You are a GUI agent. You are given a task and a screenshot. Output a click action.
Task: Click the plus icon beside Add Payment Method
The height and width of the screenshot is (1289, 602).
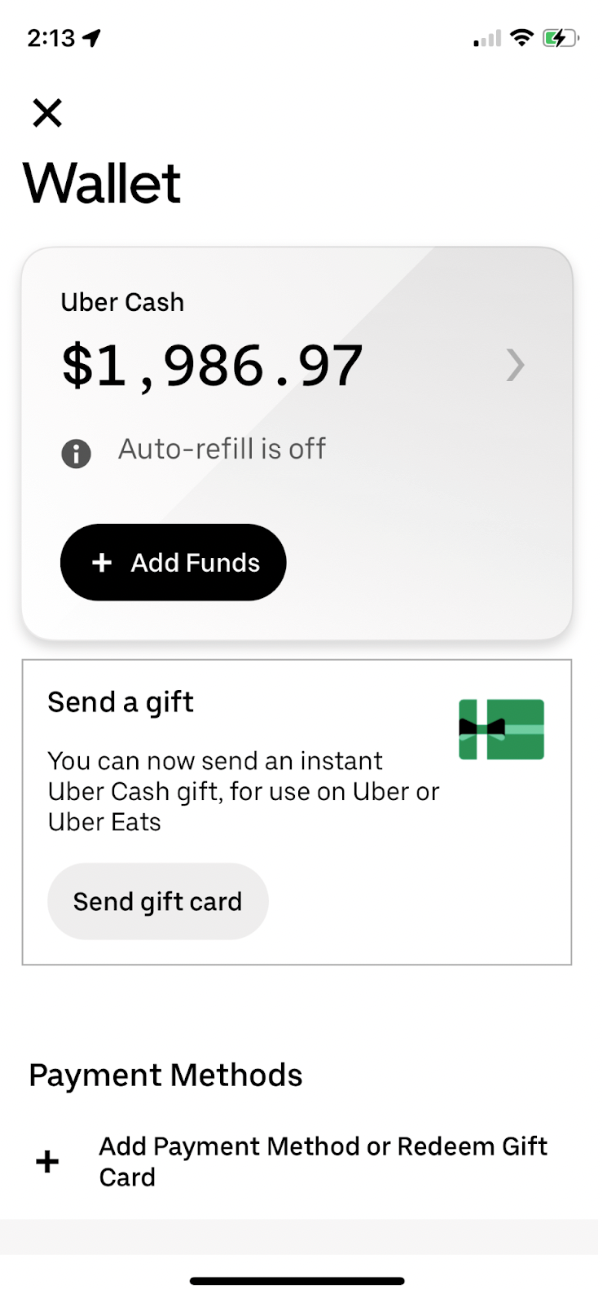(47, 1162)
